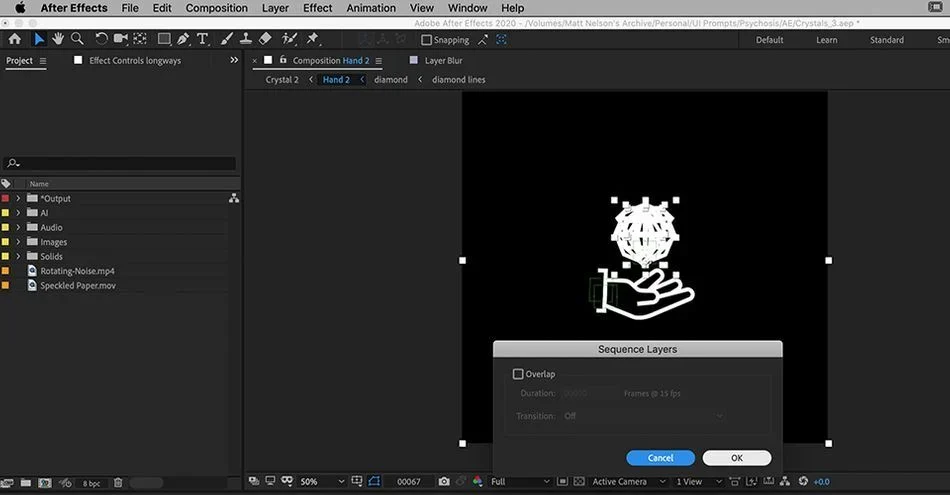Cancel the Sequence Layers dialog

[660, 458]
